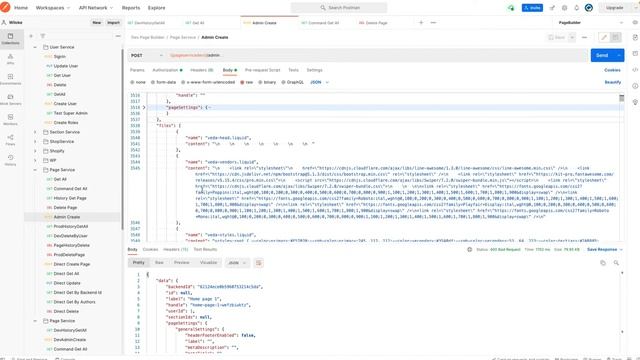640x360 pixels.
Task: Open the Flows sidebar panel
Action: [10, 140]
